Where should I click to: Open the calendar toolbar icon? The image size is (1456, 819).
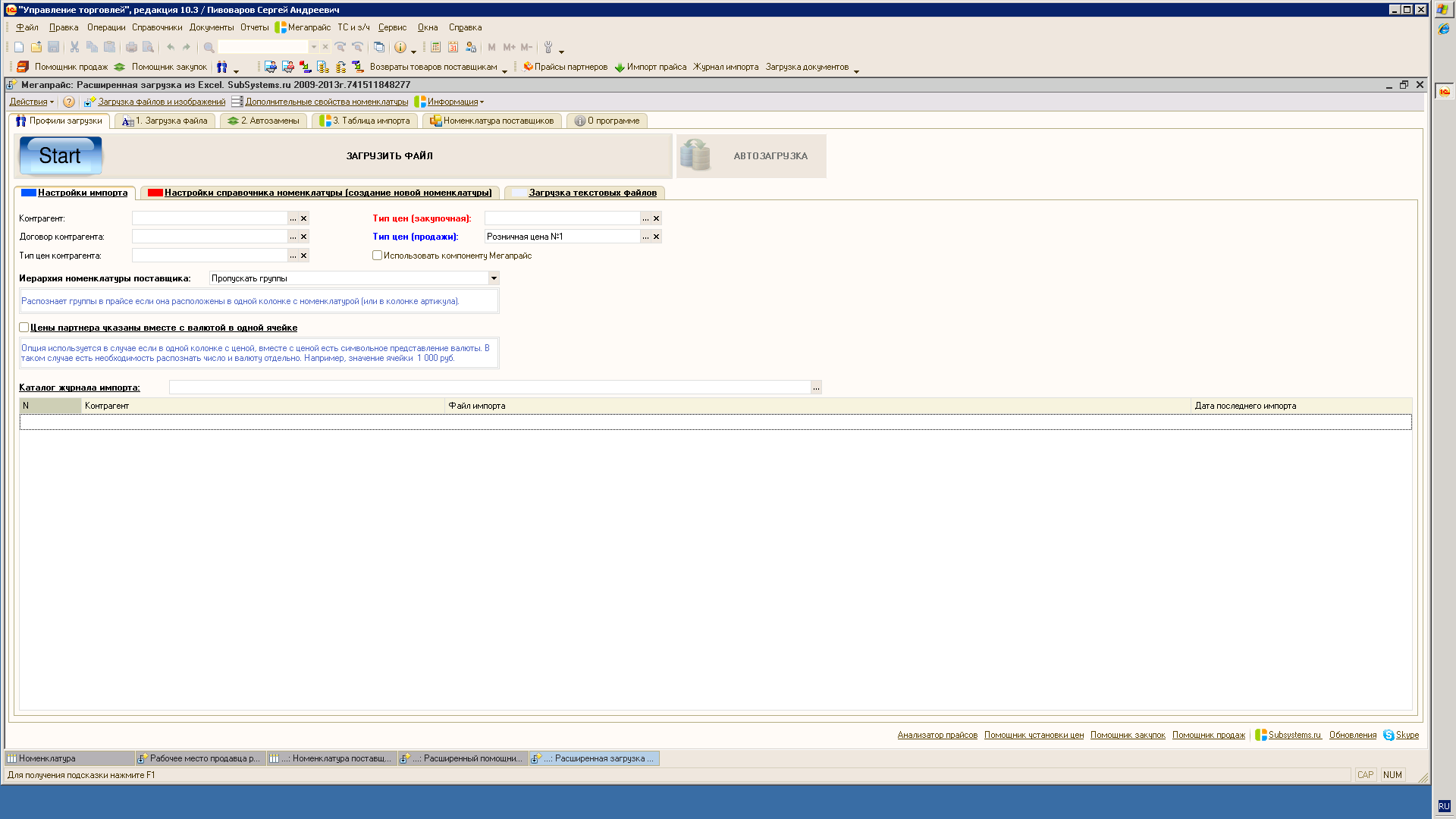453,47
